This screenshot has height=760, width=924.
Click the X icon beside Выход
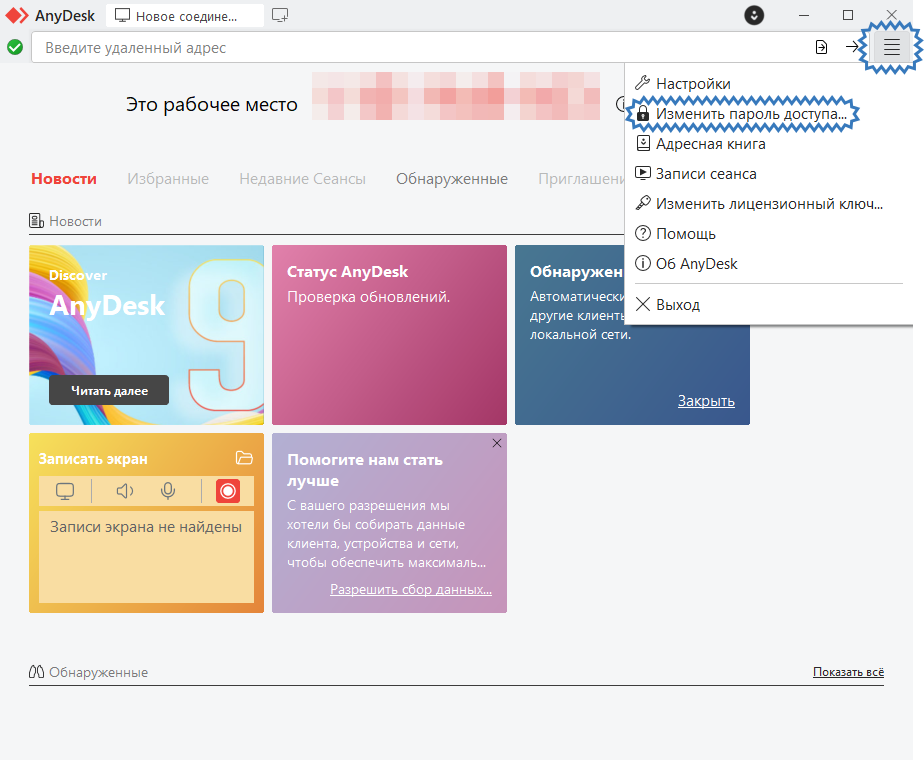point(643,304)
